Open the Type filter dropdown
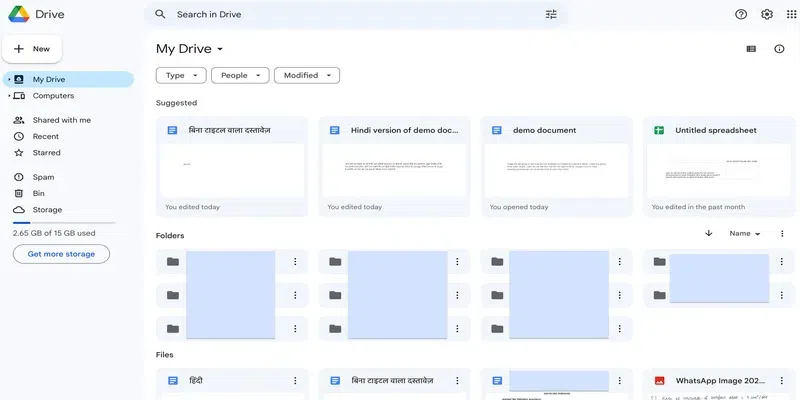Viewport: 800px width, 400px height. [x=181, y=75]
